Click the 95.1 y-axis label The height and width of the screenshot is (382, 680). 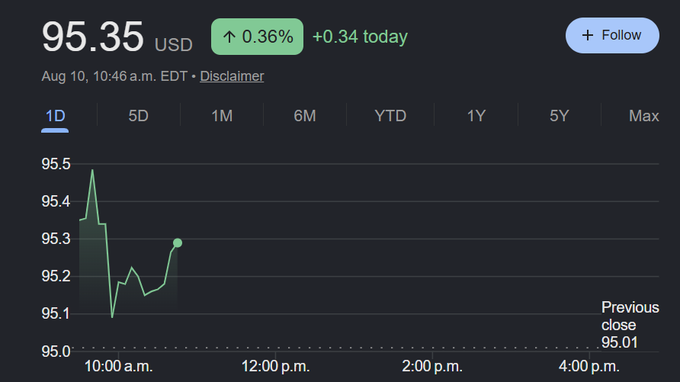pos(56,313)
